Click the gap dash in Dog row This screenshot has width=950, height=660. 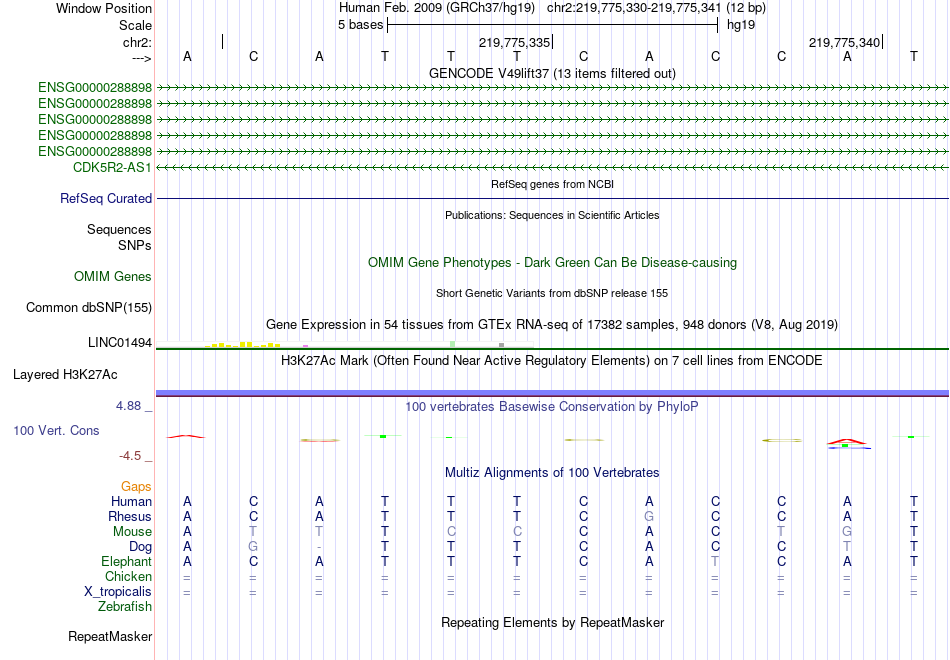tap(319, 547)
